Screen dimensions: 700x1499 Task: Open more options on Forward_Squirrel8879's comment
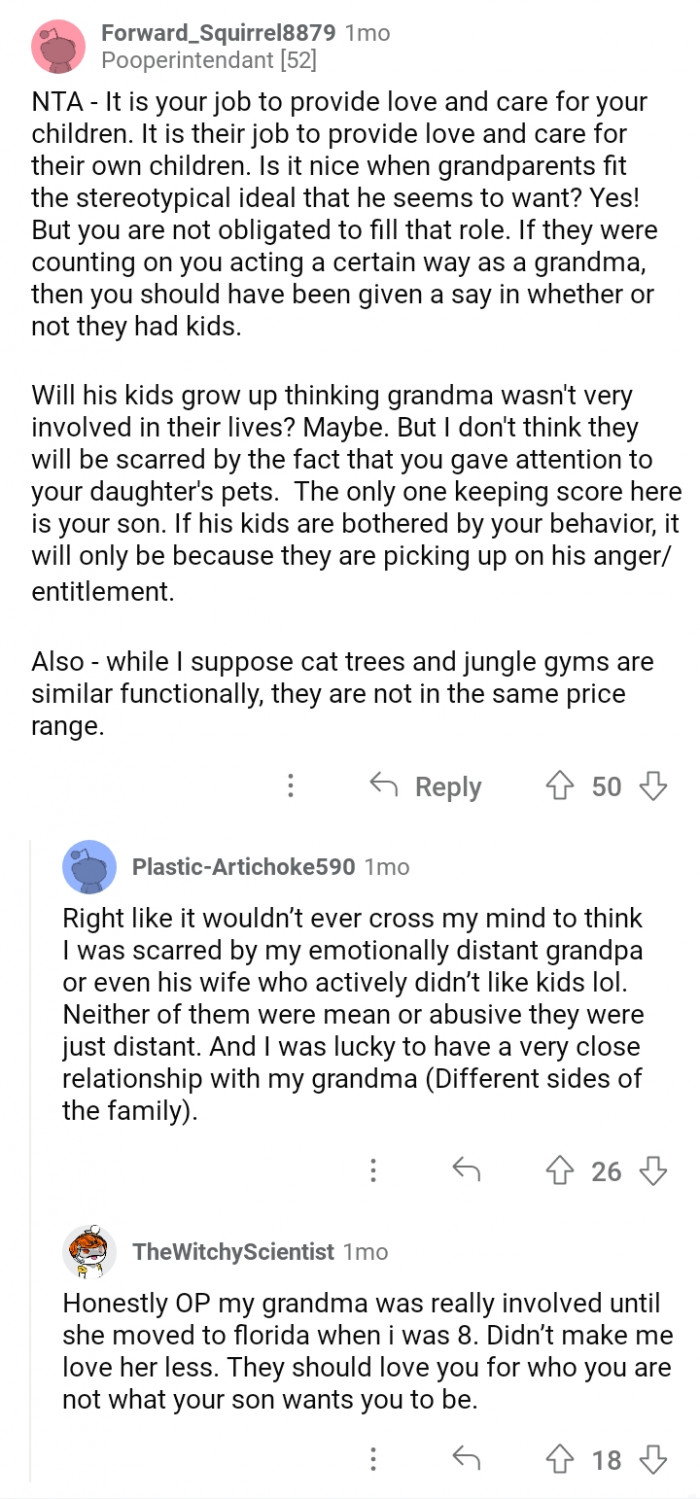click(290, 786)
